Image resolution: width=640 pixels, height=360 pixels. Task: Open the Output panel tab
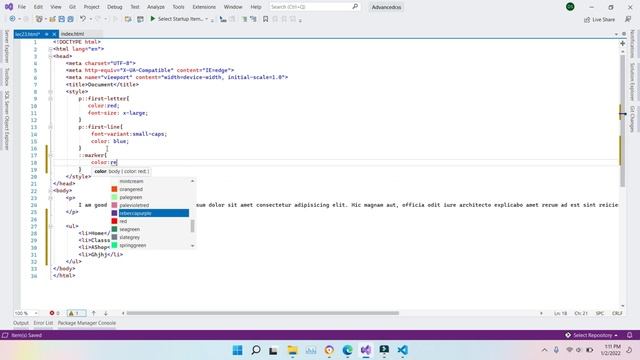point(21,323)
